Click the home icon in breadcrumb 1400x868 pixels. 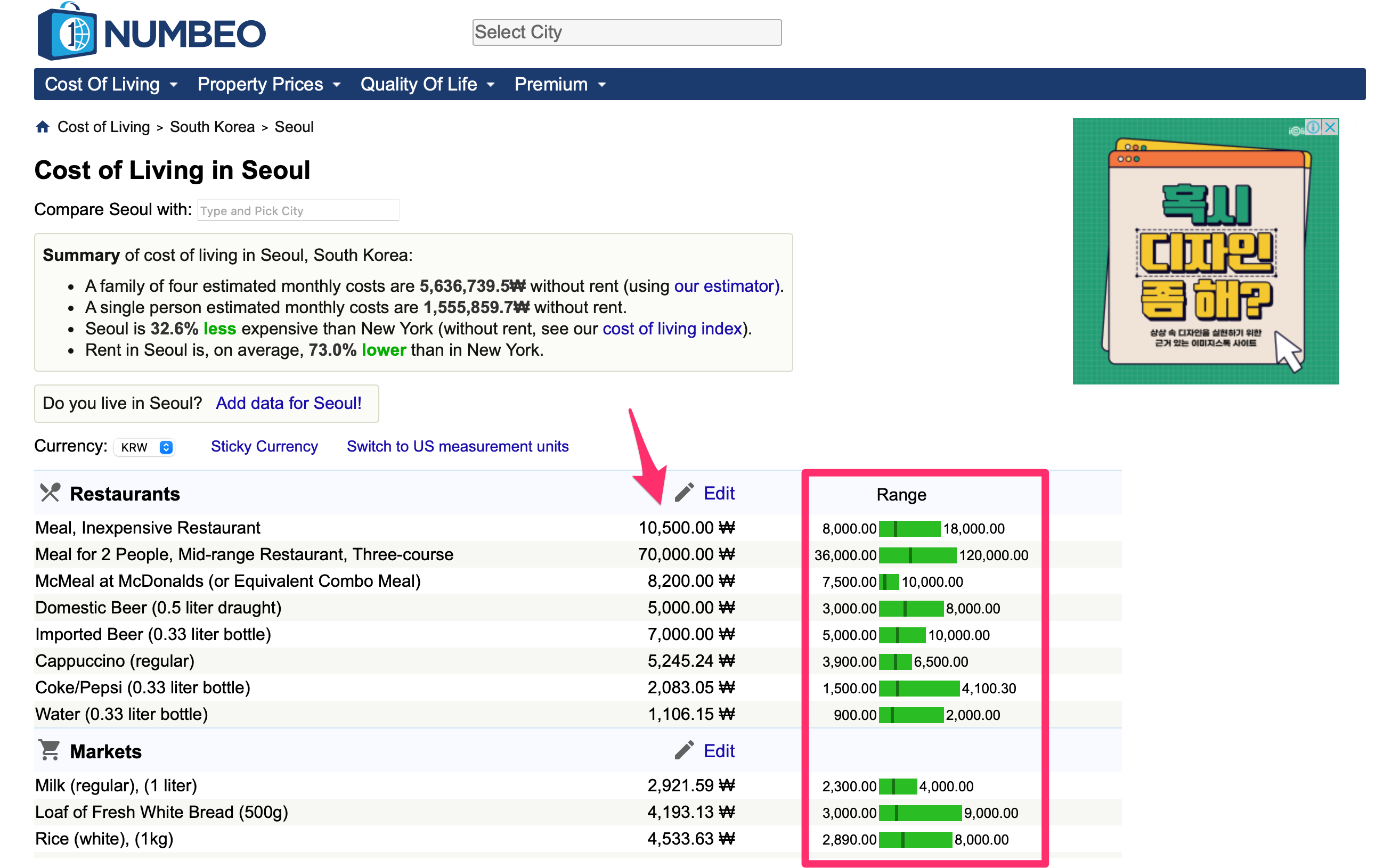[43, 126]
